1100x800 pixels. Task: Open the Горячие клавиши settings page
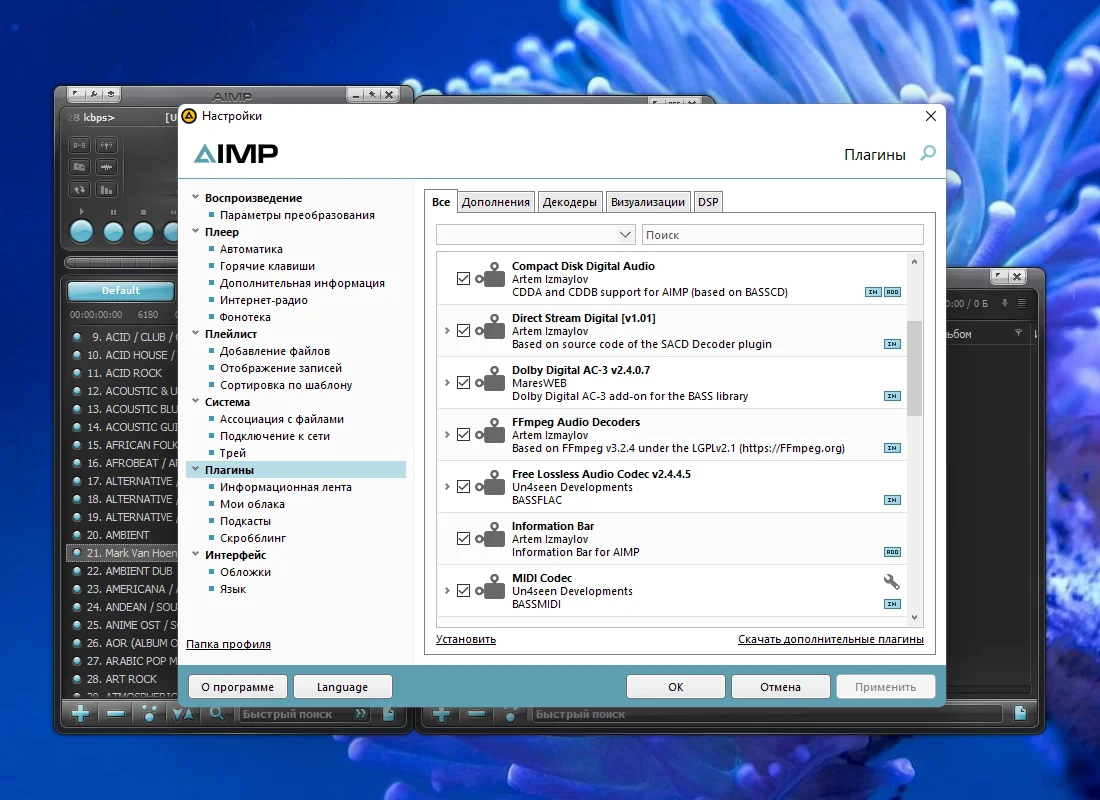pos(267,266)
